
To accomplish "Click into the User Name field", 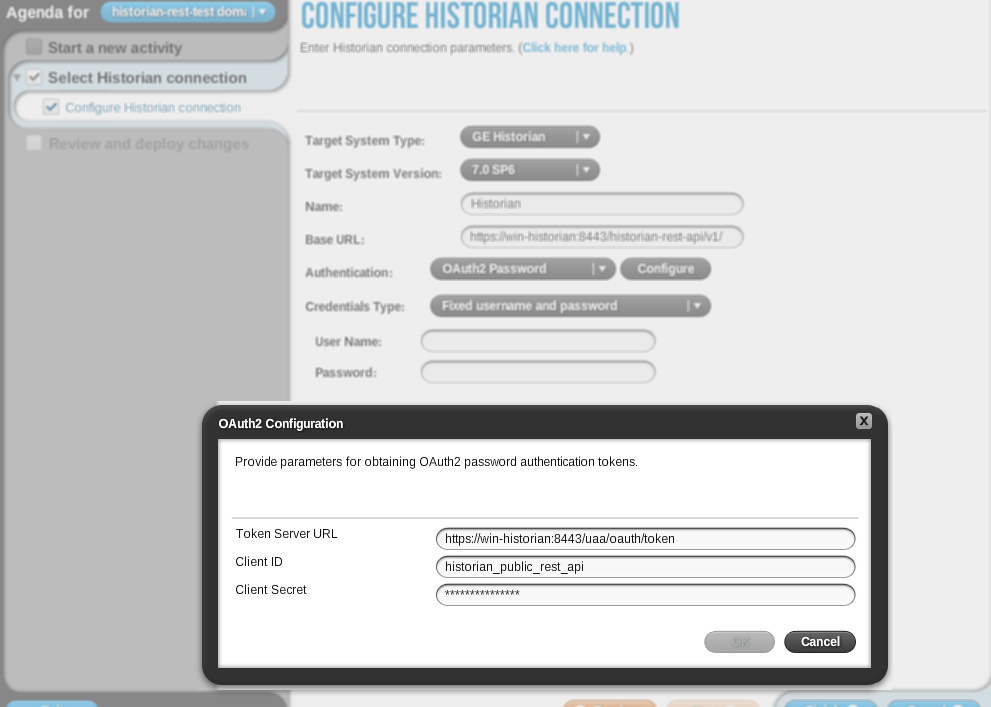I will [538, 341].
